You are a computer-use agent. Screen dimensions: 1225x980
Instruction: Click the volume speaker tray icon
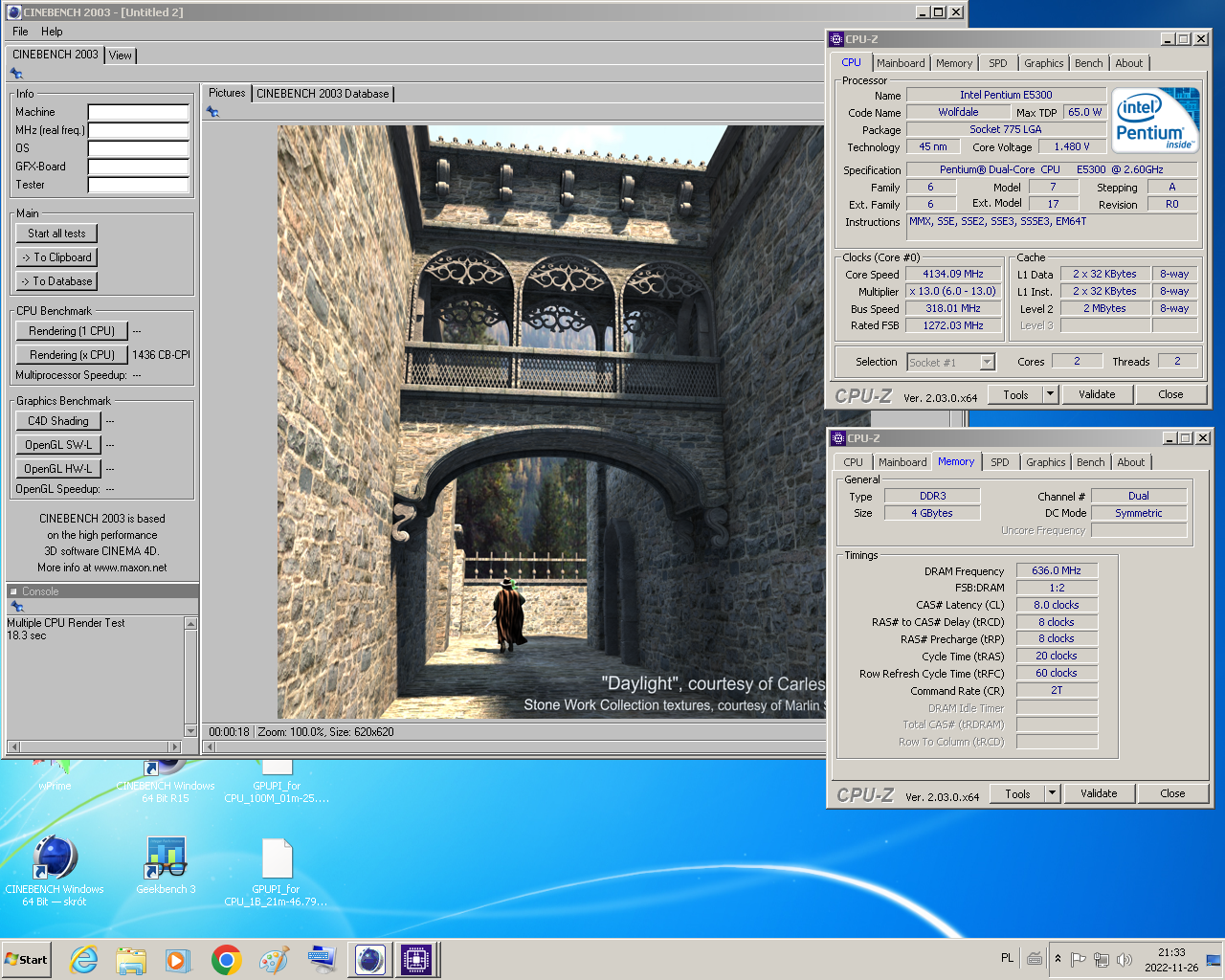click(1125, 959)
